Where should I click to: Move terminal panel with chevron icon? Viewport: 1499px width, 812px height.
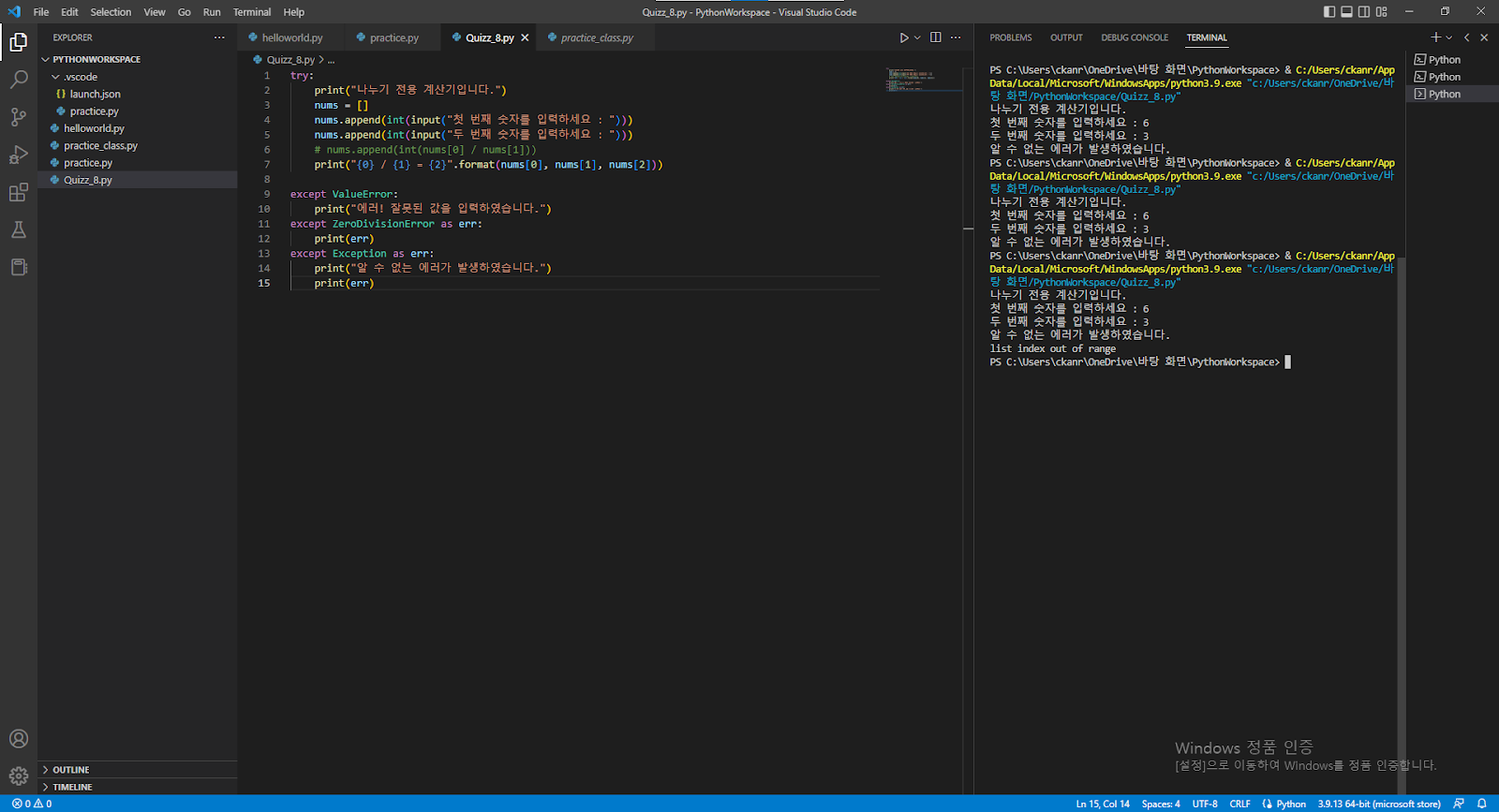point(1467,37)
